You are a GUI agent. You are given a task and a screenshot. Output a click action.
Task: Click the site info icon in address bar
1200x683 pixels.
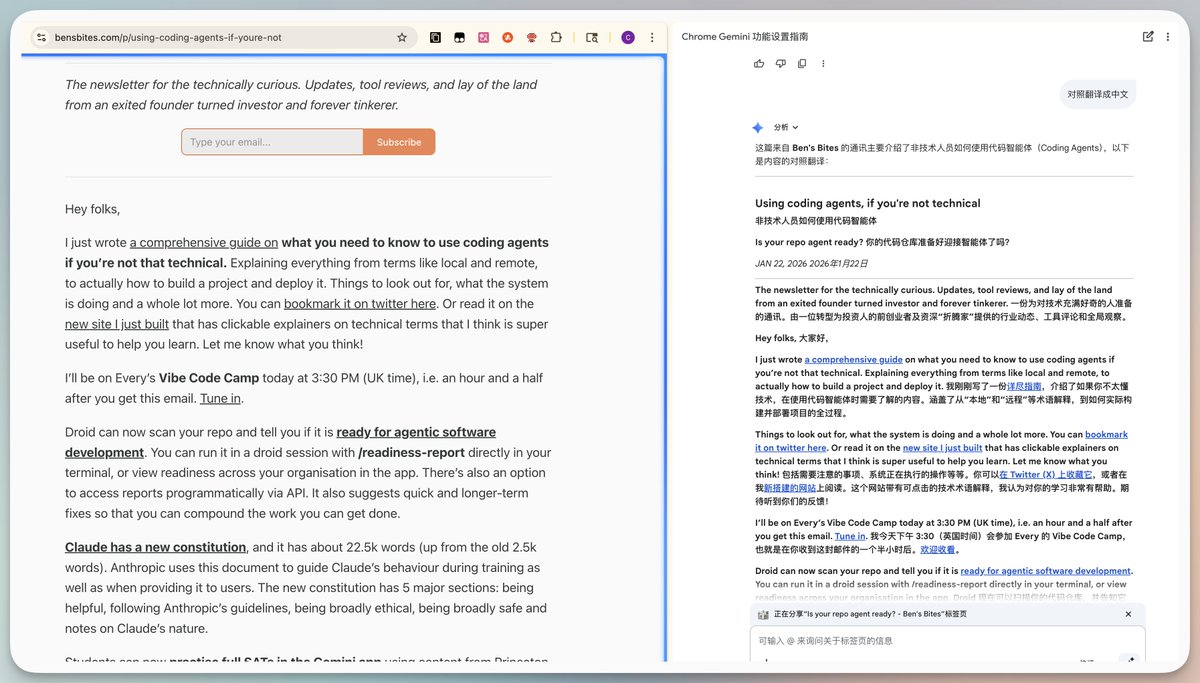(41, 38)
